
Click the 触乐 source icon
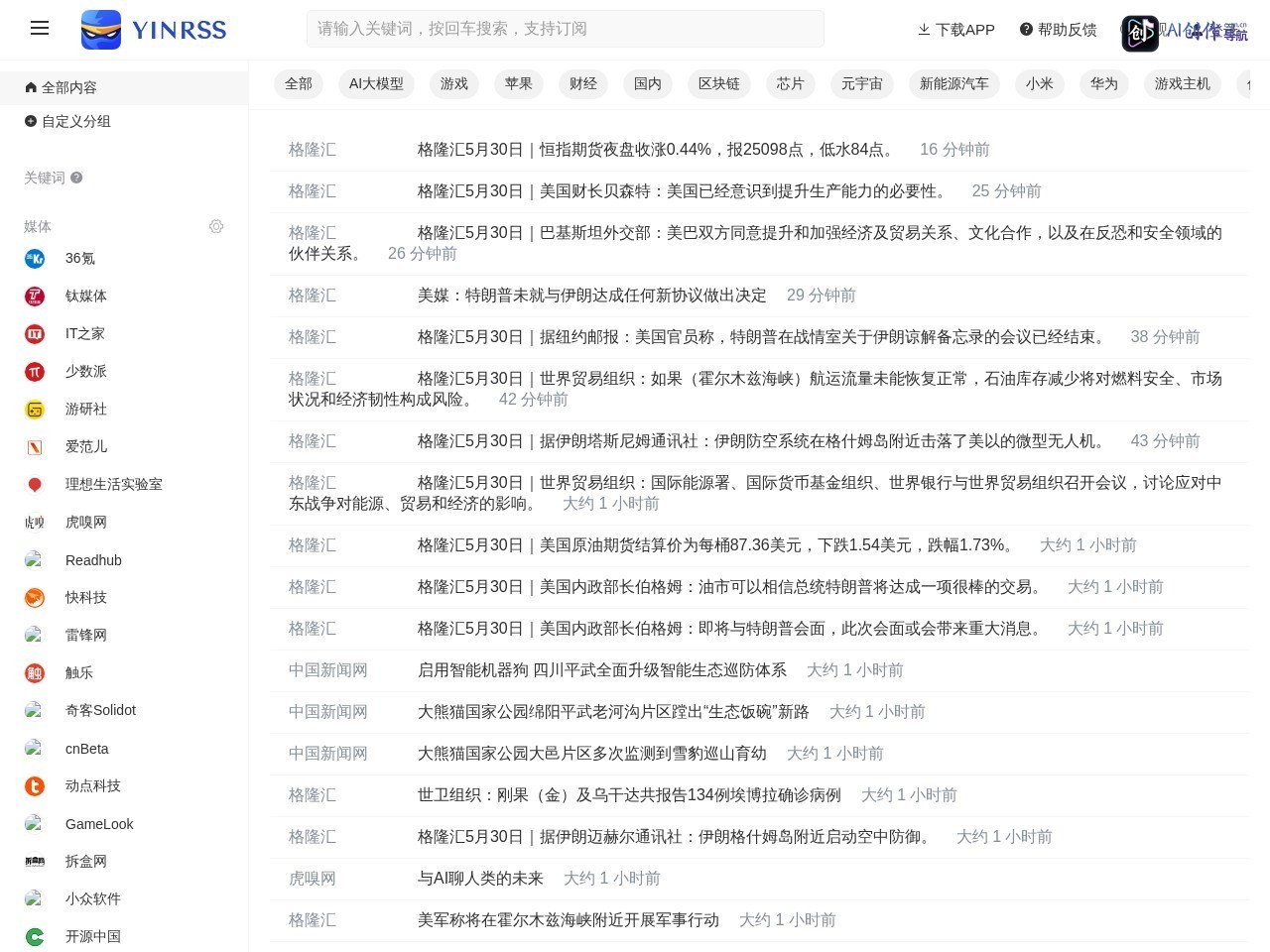click(x=35, y=673)
